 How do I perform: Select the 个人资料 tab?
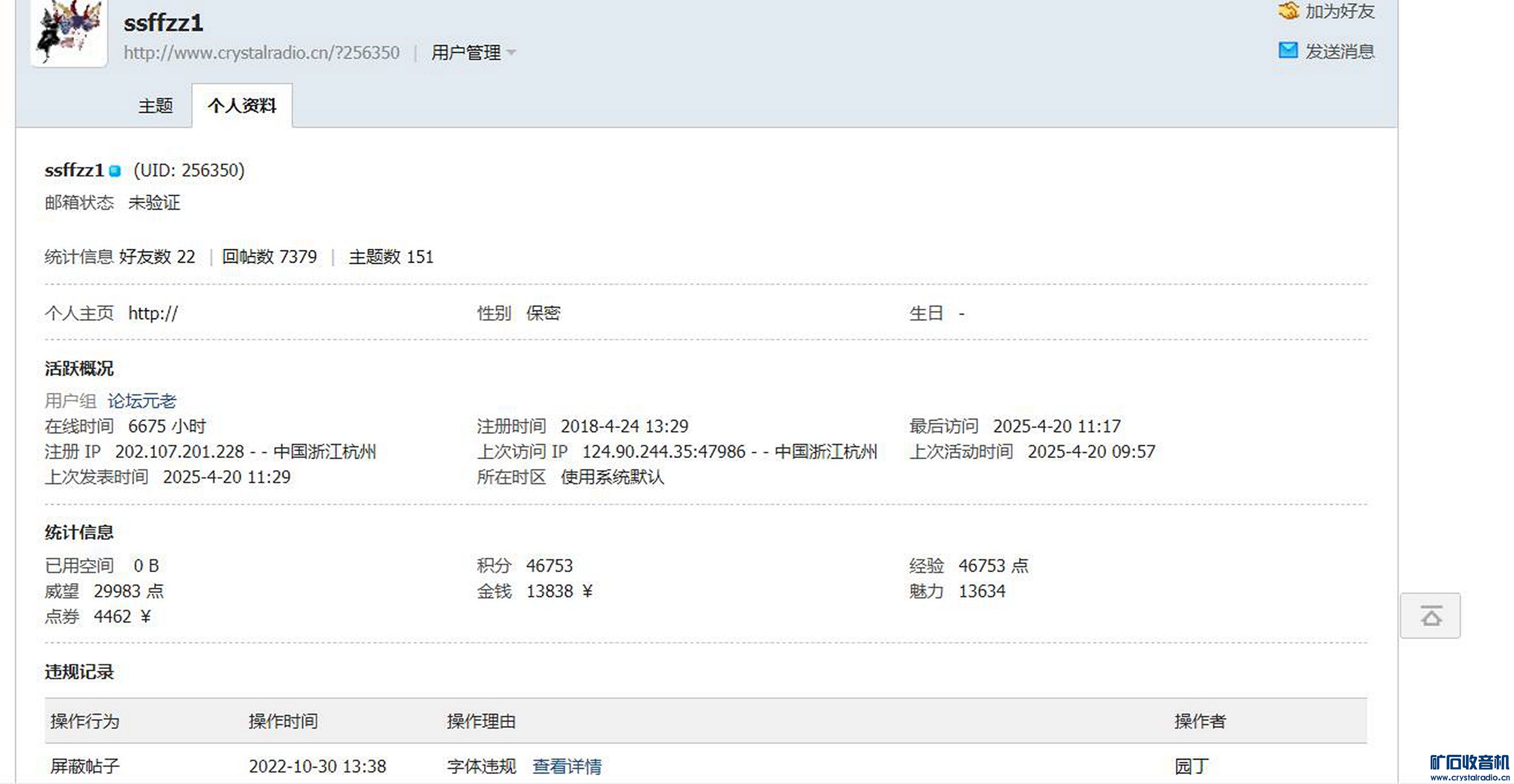[242, 106]
